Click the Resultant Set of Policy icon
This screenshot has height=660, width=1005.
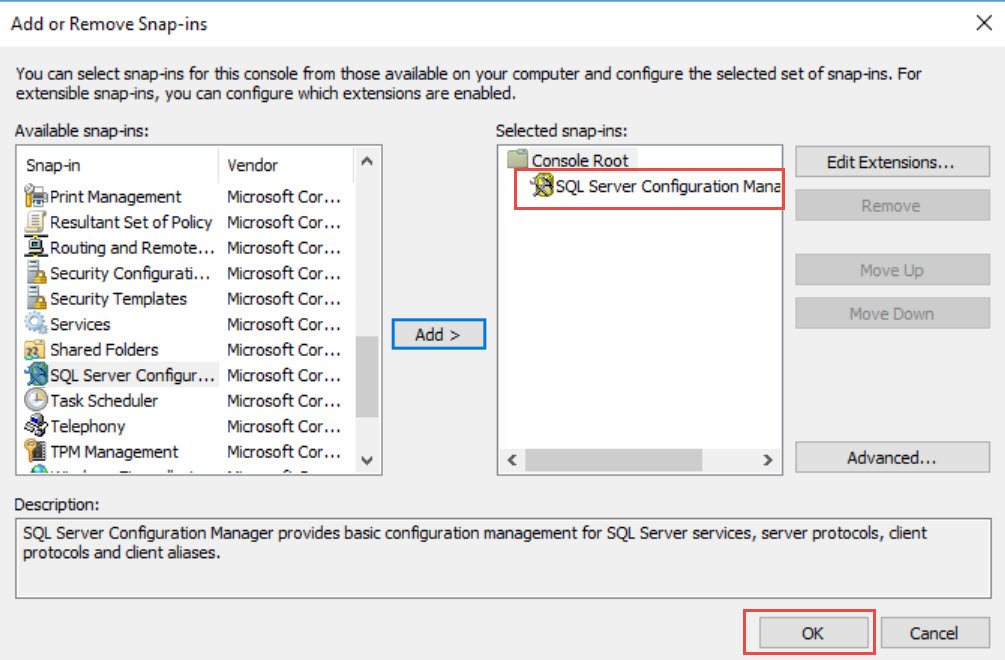tap(36, 222)
